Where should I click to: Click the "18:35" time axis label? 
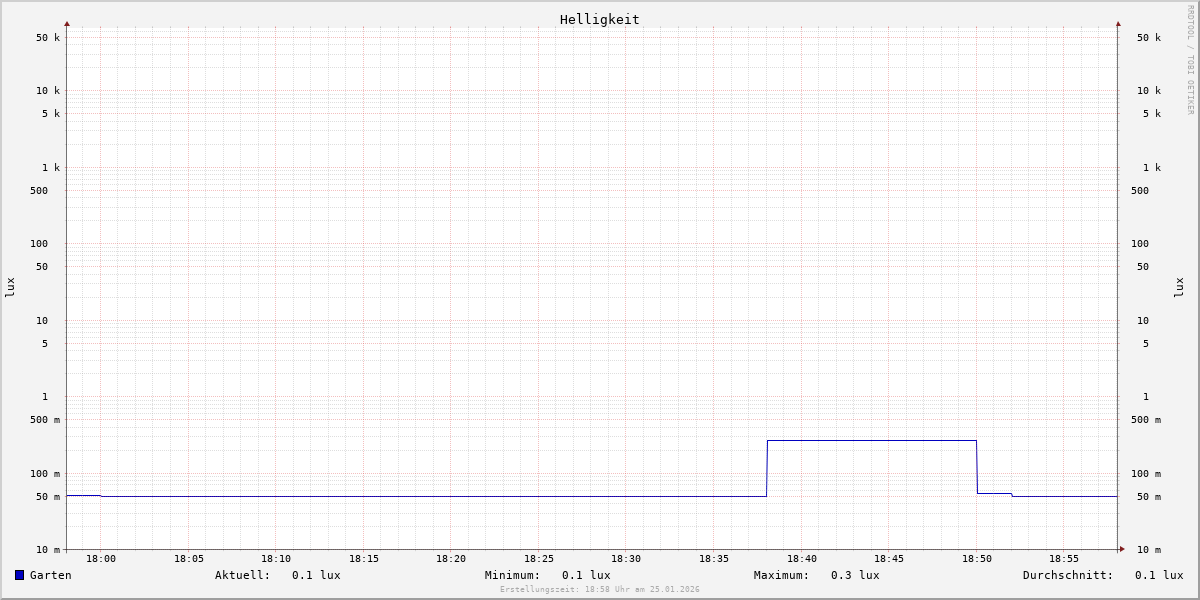coord(714,559)
